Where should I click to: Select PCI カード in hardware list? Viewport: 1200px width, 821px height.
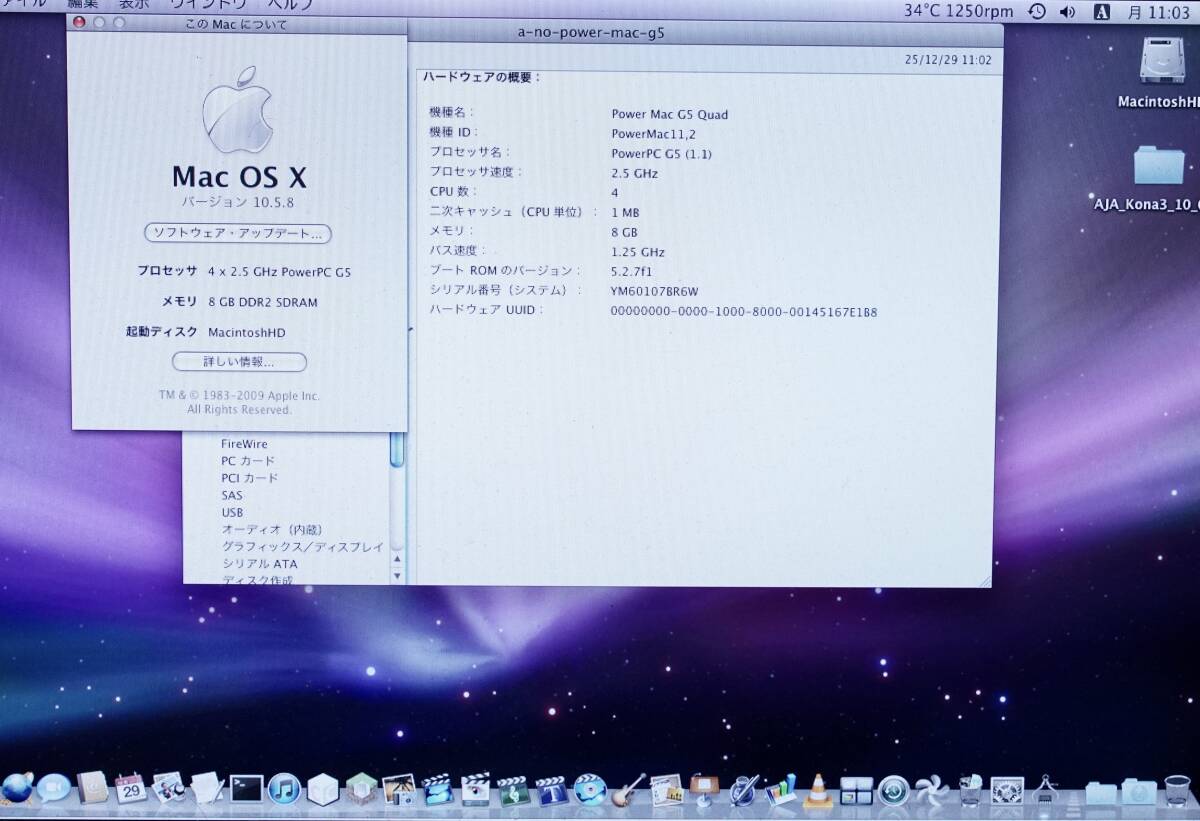pyautogui.click(x=250, y=478)
